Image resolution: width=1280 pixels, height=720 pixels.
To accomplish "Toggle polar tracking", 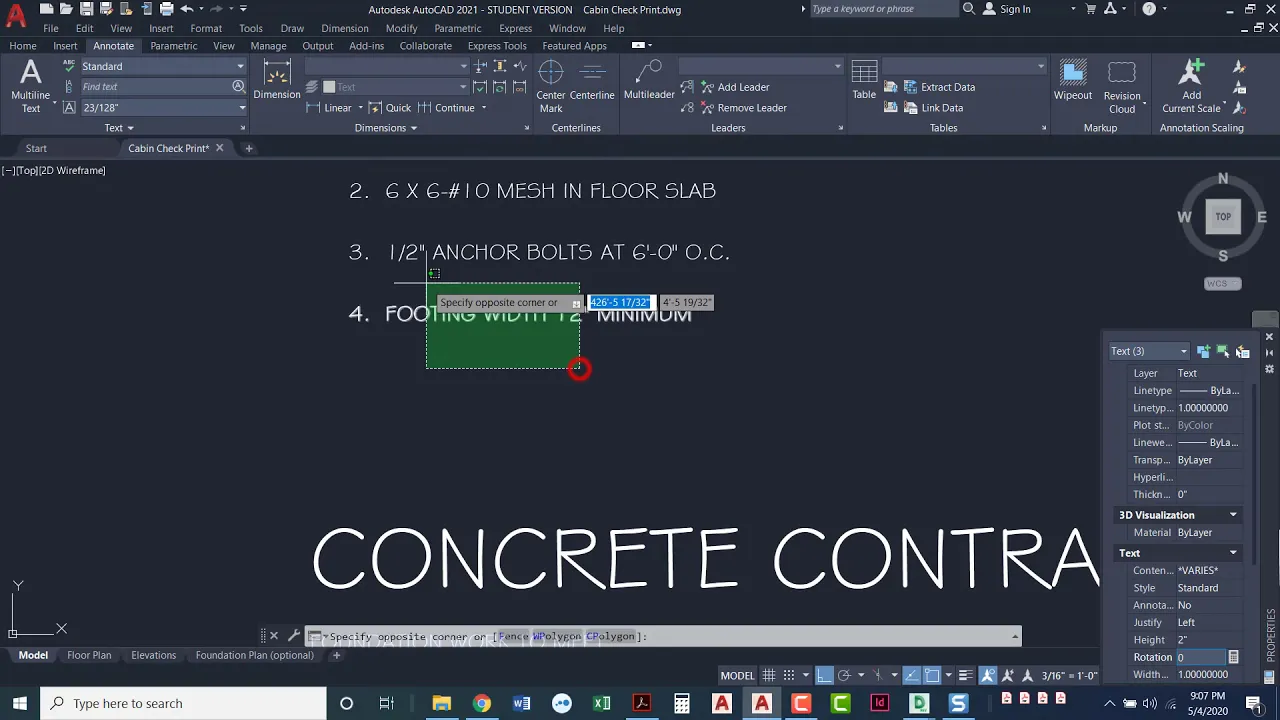I will point(844,675).
